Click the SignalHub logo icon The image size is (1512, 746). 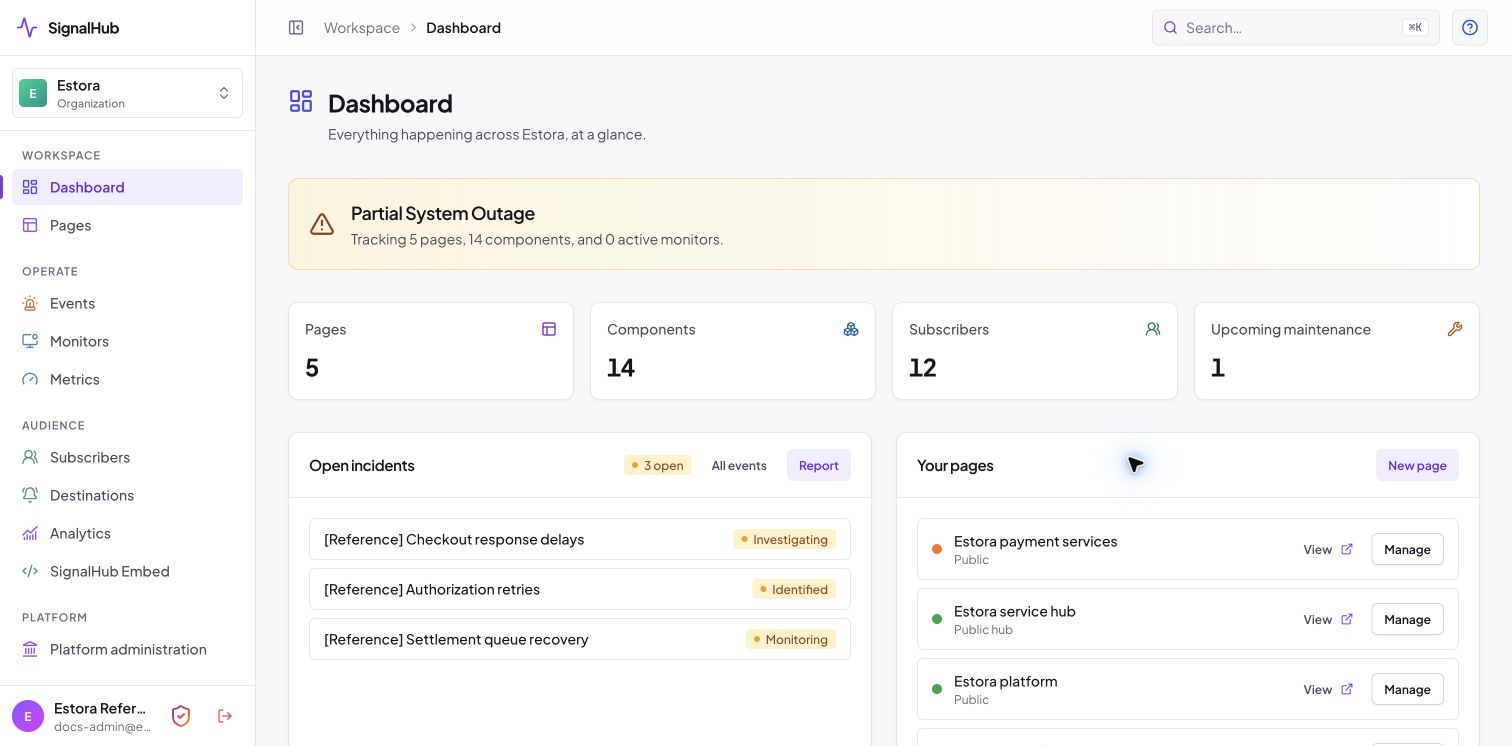coord(27,28)
